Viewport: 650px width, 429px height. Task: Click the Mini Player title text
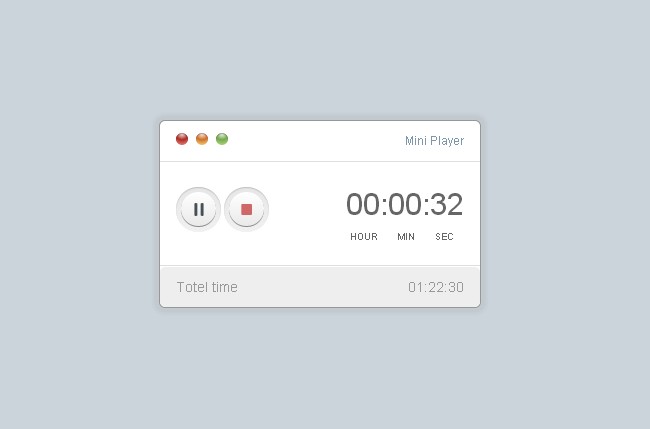click(x=434, y=141)
